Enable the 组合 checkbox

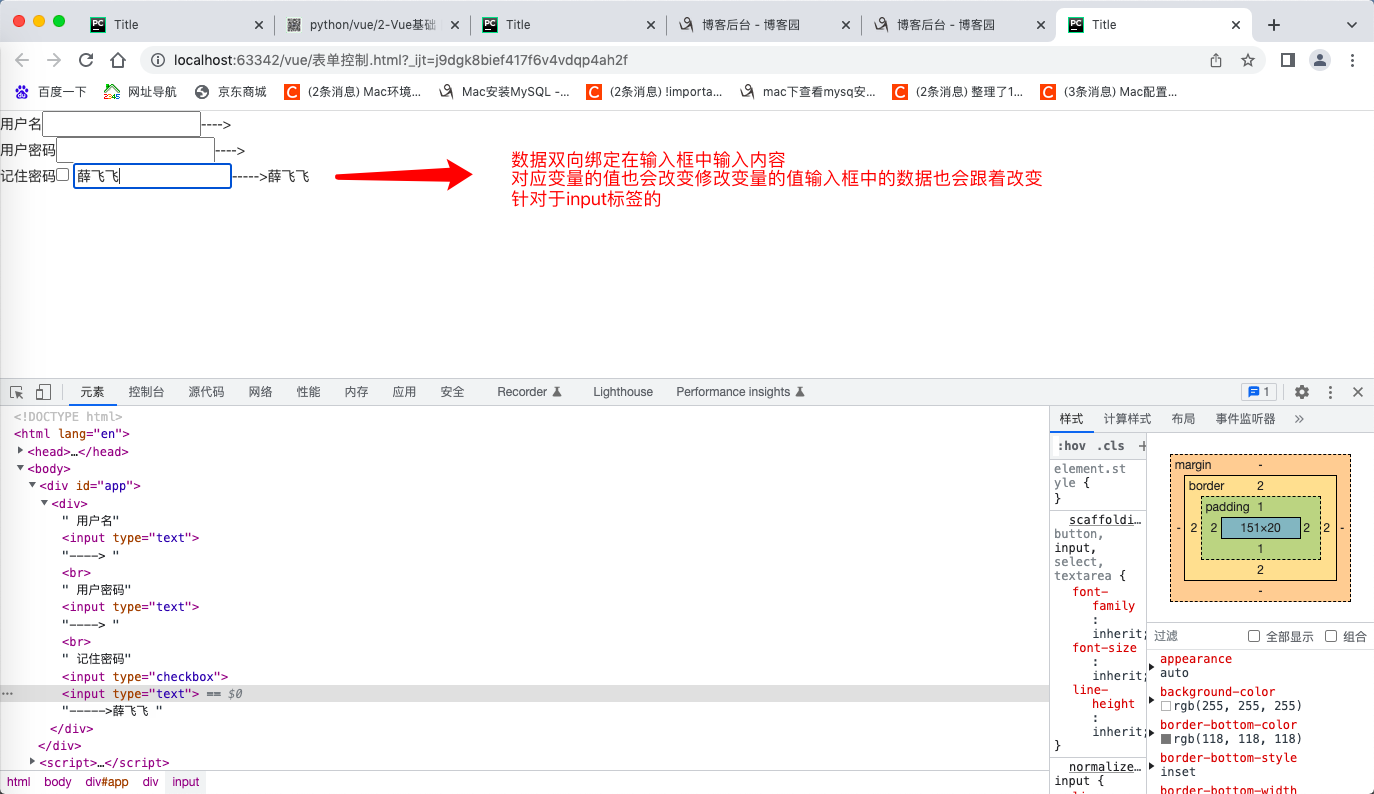point(1331,636)
